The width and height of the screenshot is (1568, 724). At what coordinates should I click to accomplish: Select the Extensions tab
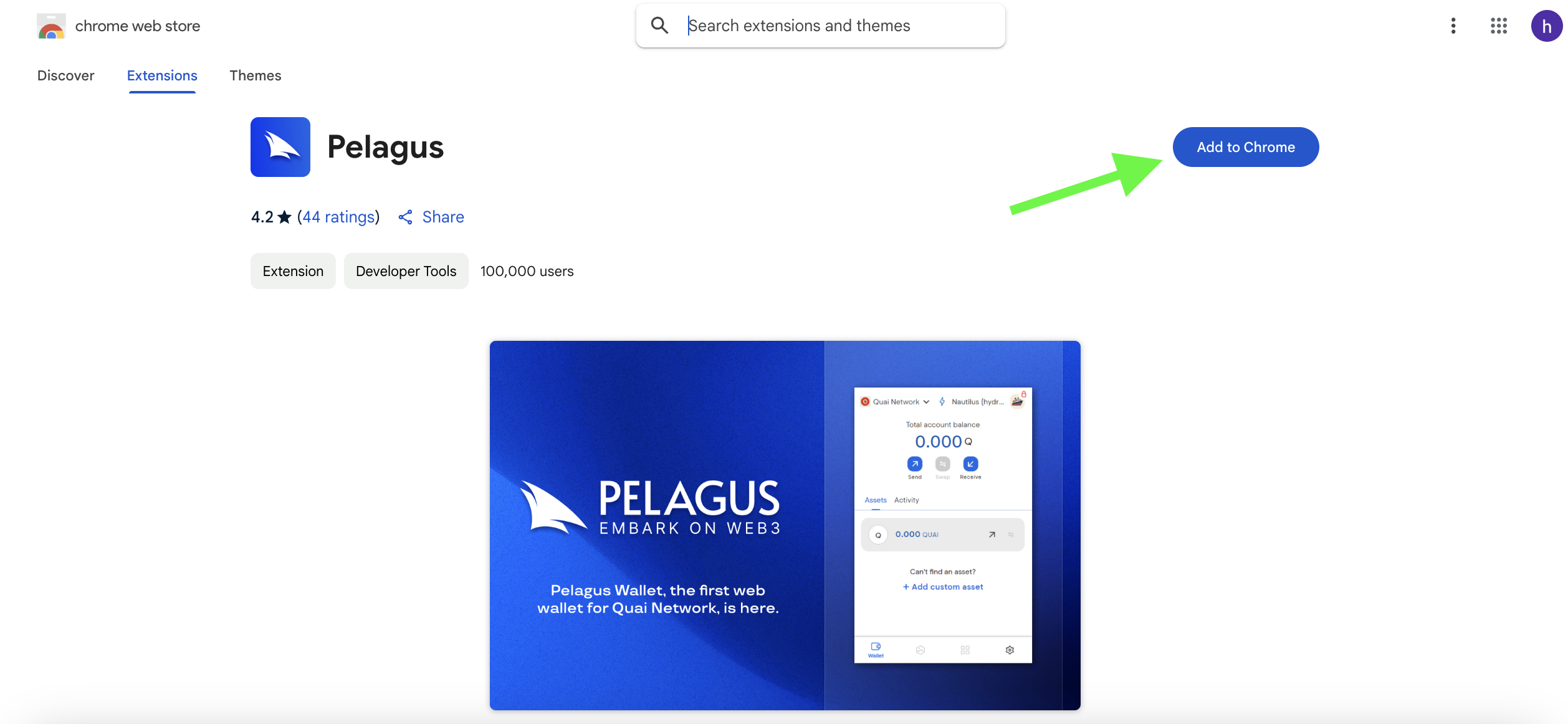coord(162,75)
